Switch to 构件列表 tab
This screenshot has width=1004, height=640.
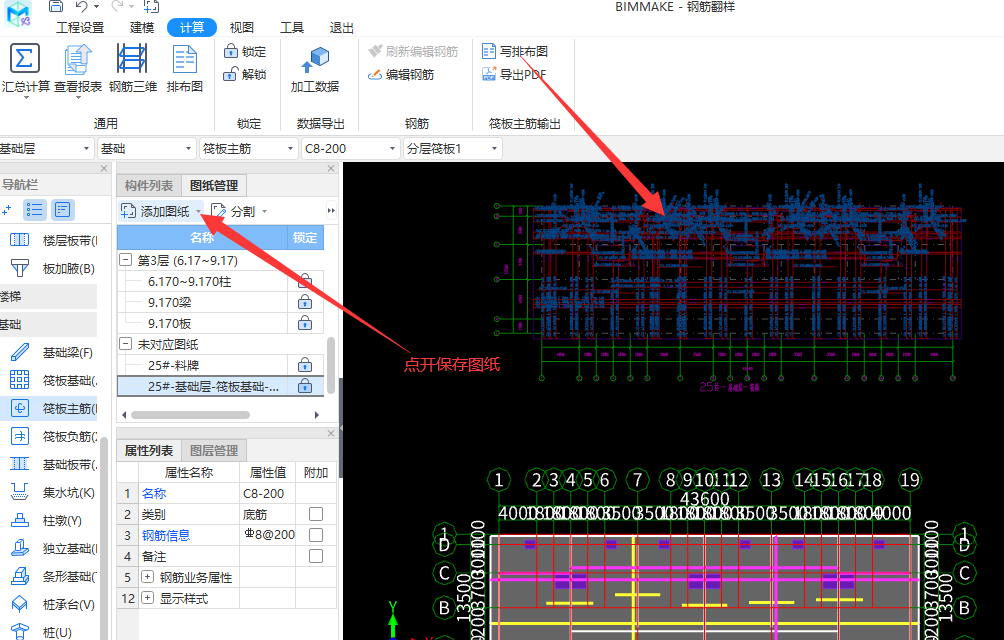(149, 186)
